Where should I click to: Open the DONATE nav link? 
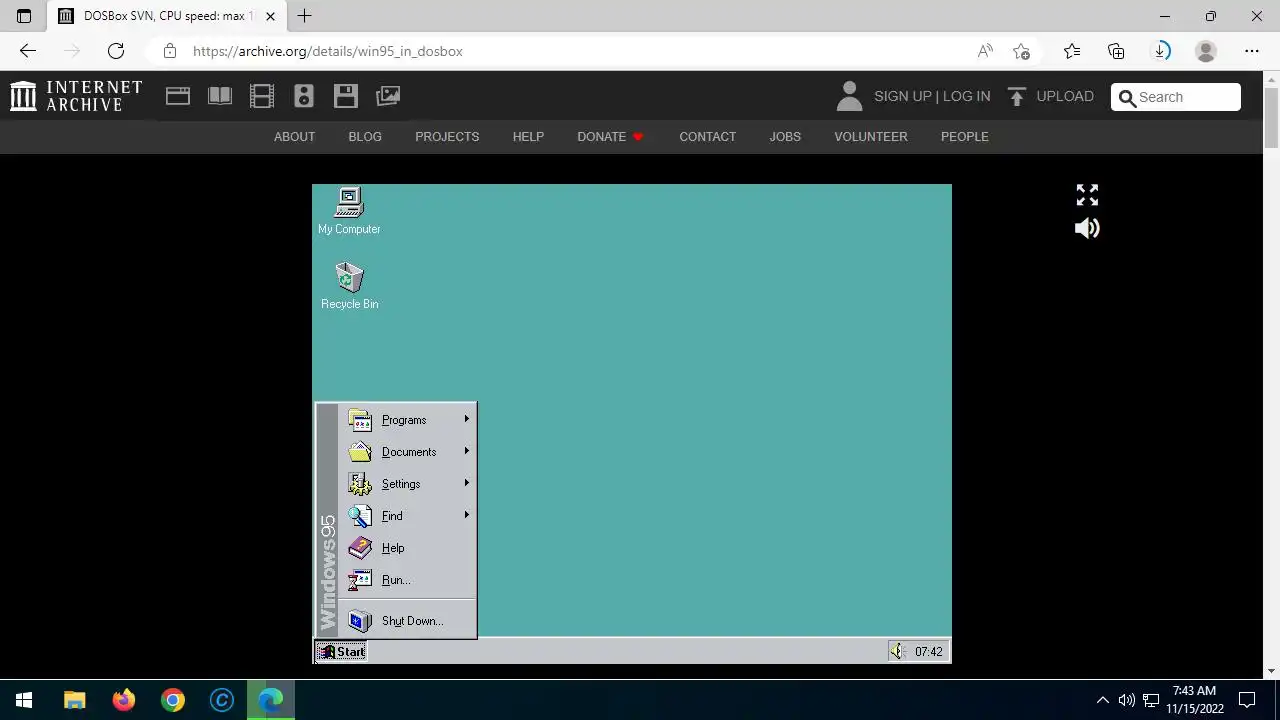pos(610,137)
